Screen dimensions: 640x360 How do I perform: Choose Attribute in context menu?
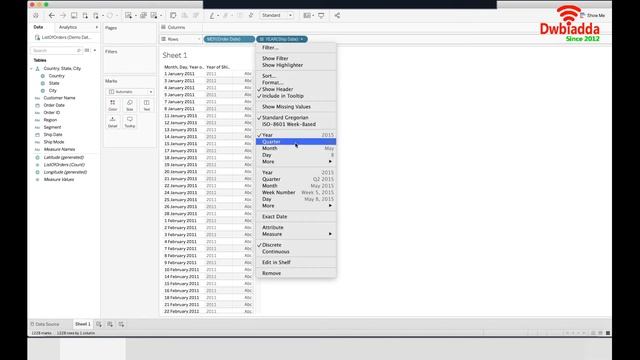[x=273, y=227]
